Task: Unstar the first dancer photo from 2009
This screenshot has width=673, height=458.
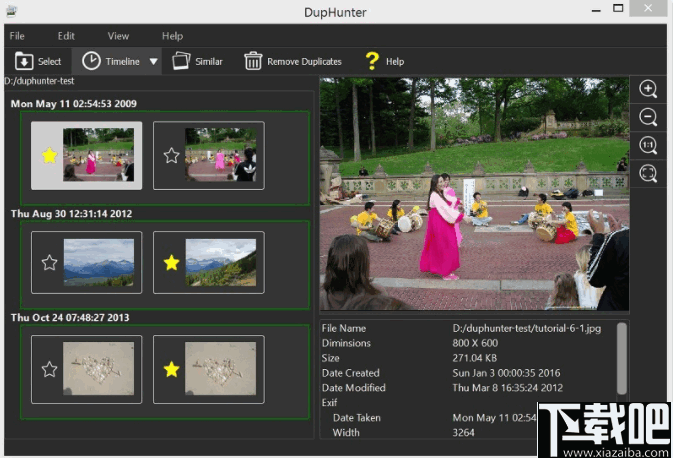Action: point(49,155)
